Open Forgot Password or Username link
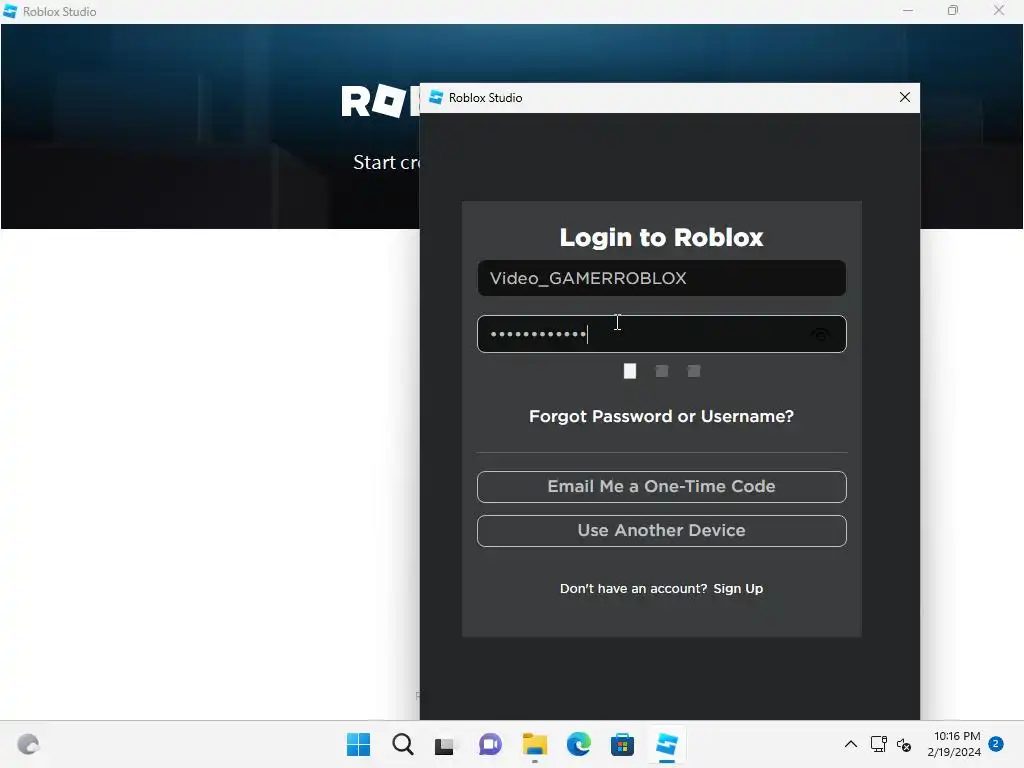The width and height of the screenshot is (1024, 768). click(x=662, y=416)
